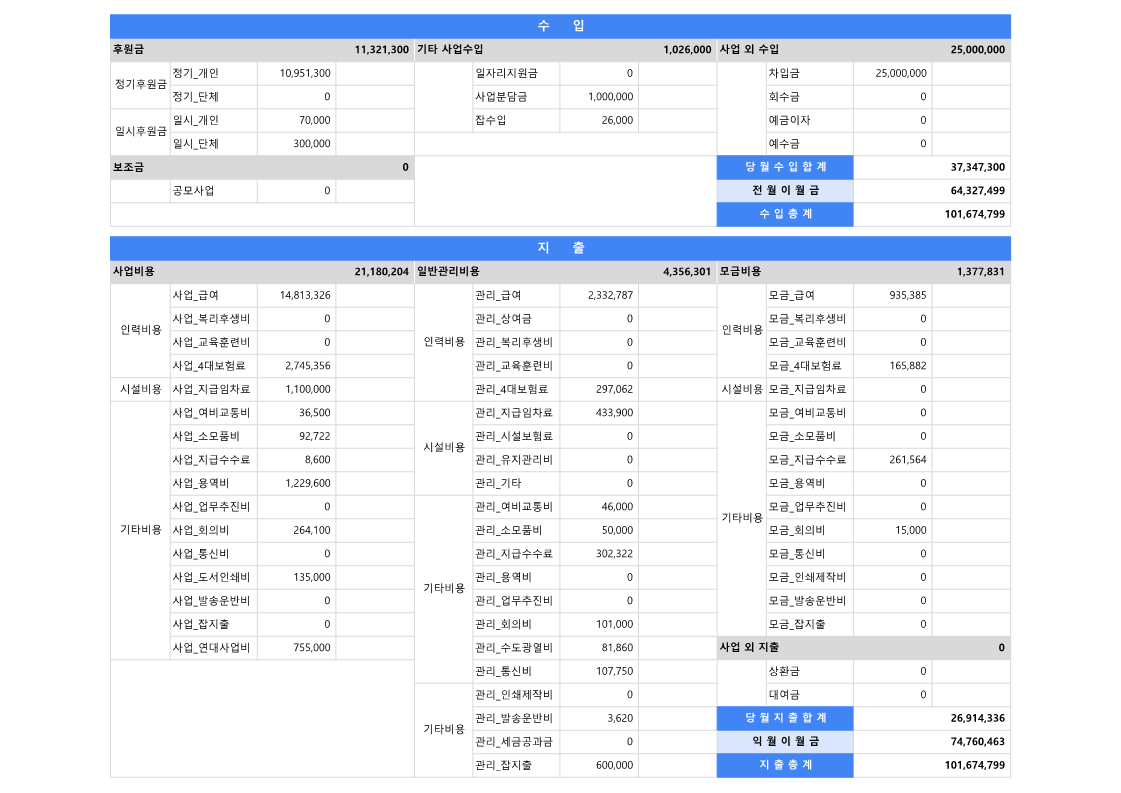1121x793 pixels.
Task: Click the value '755,000'
Action: 312,648
